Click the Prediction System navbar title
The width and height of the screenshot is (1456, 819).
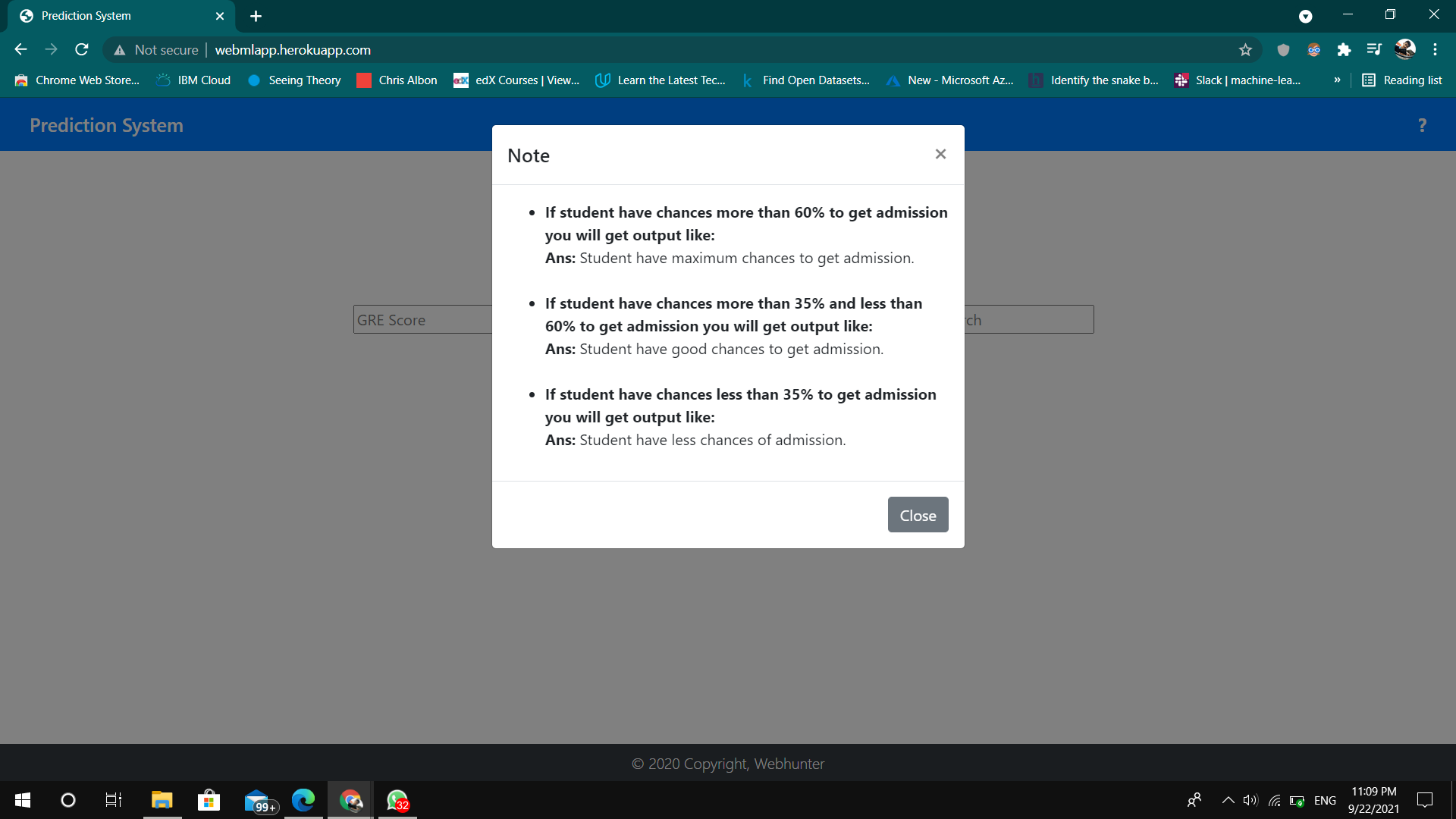point(106,125)
